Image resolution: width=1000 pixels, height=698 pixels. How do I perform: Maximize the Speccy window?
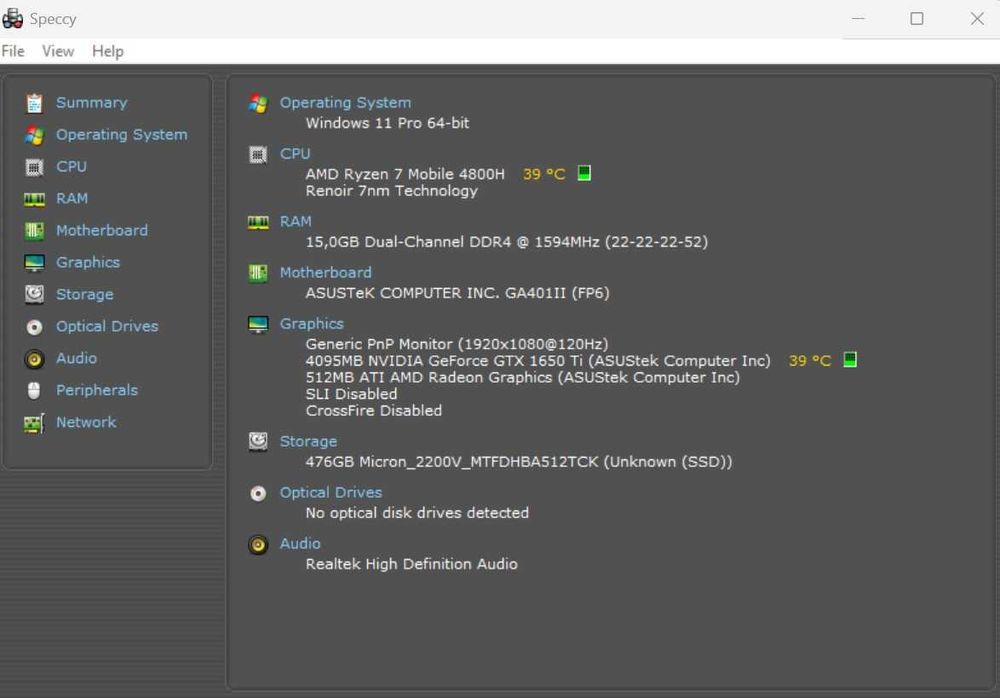click(x=916, y=19)
